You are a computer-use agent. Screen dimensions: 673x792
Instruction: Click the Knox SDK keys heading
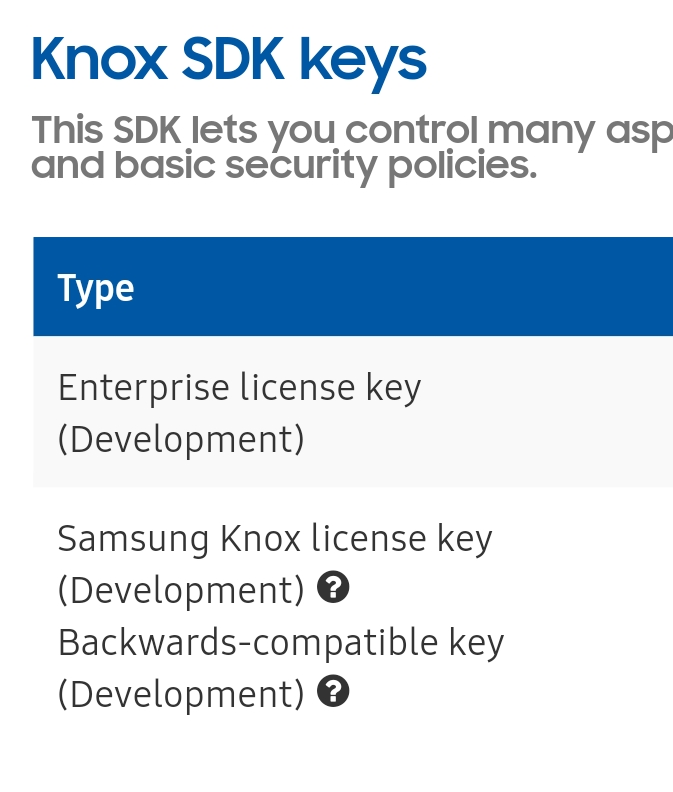click(x=229, y=62)
